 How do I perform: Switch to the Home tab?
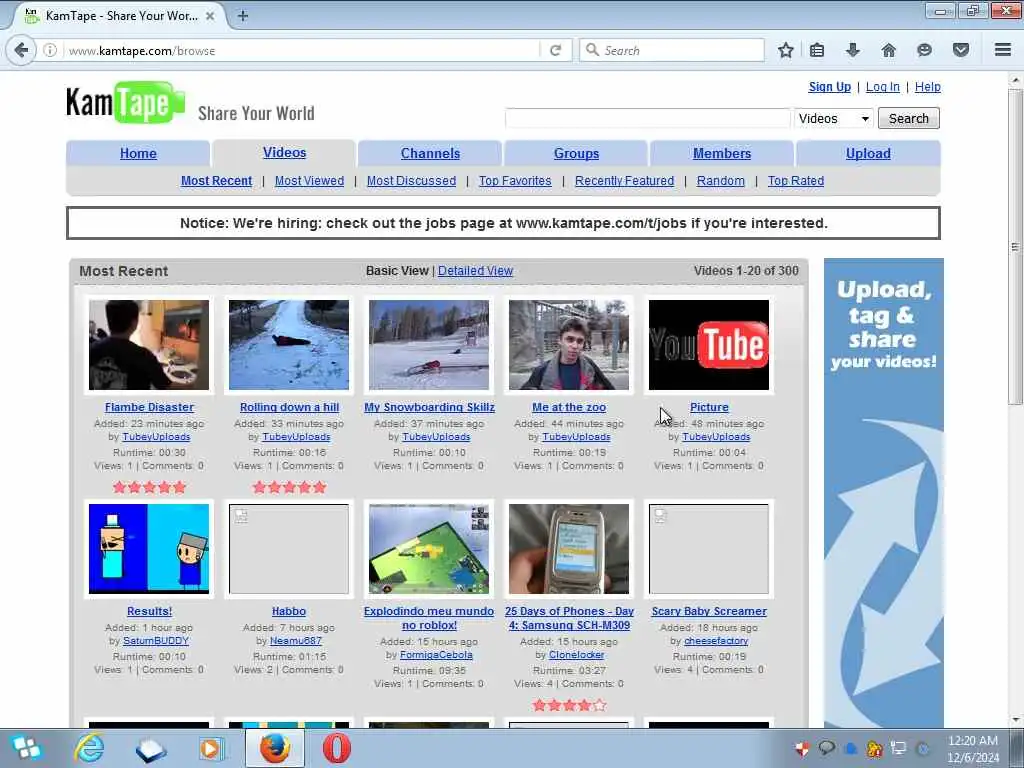(138, 153)
